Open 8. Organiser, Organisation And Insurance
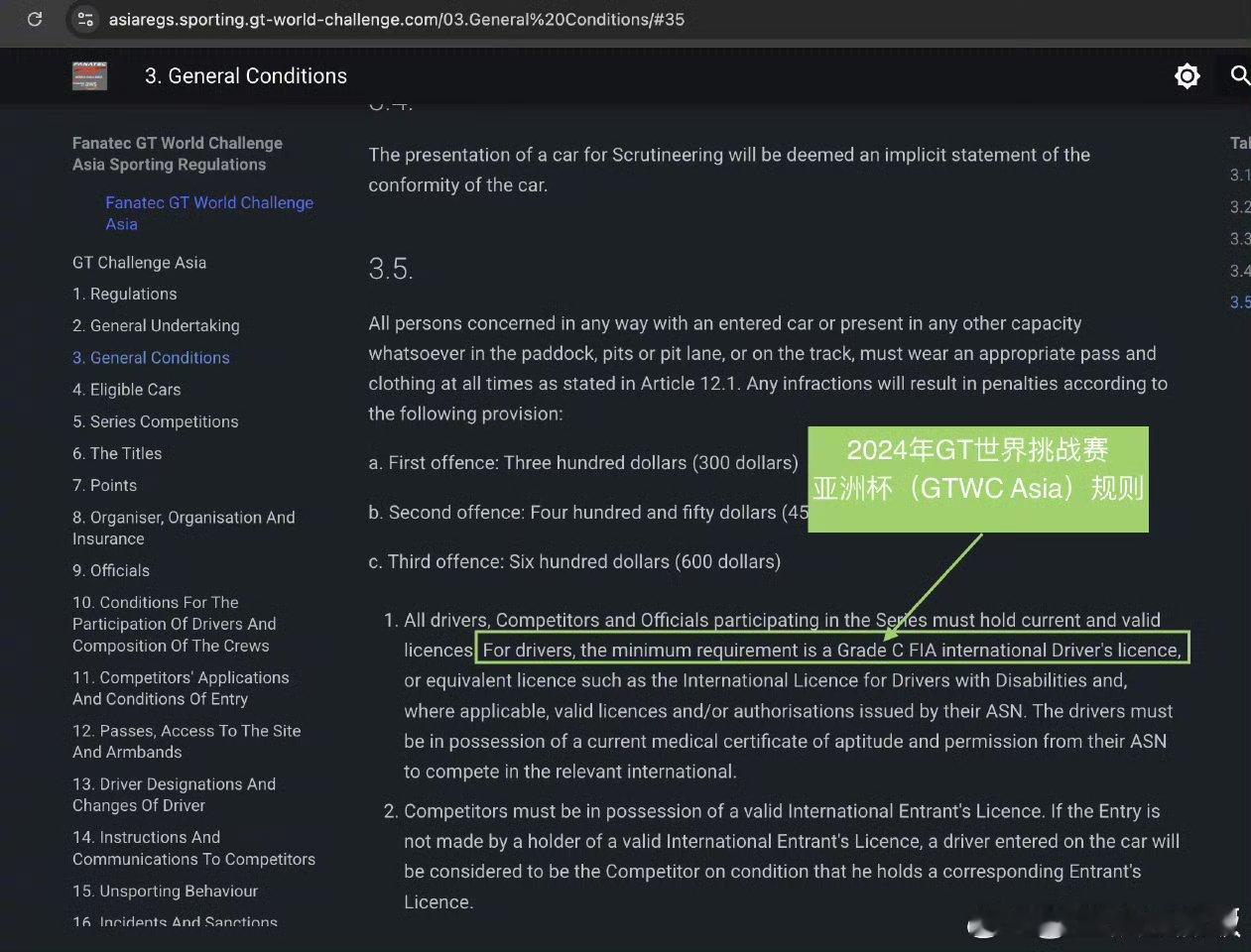1251x952 pixels. point(184,528)
